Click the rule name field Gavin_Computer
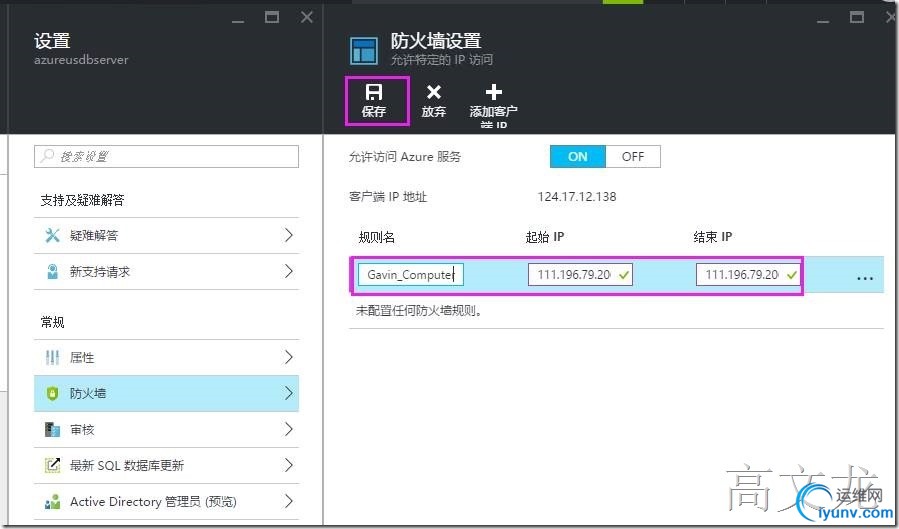This screenshot has width=899, height=529. click(411, 275)
